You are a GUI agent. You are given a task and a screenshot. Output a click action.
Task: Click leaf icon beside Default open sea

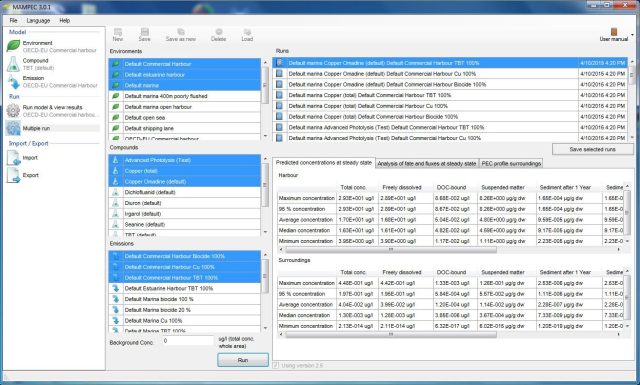point(116,118)
